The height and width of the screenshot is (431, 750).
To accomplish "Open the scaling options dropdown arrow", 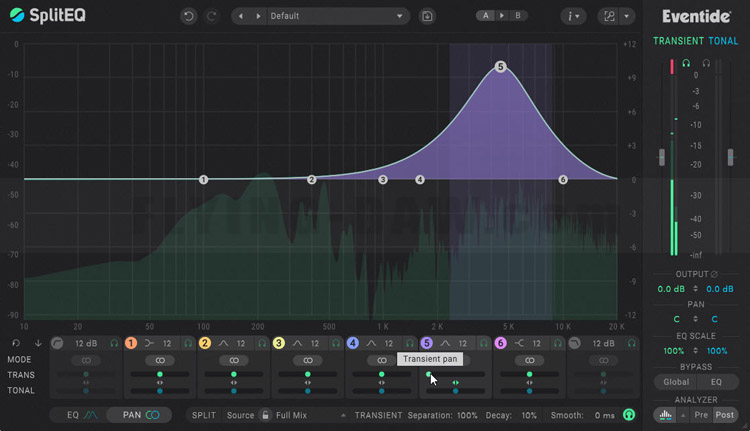I will click(x=627, y=16).
